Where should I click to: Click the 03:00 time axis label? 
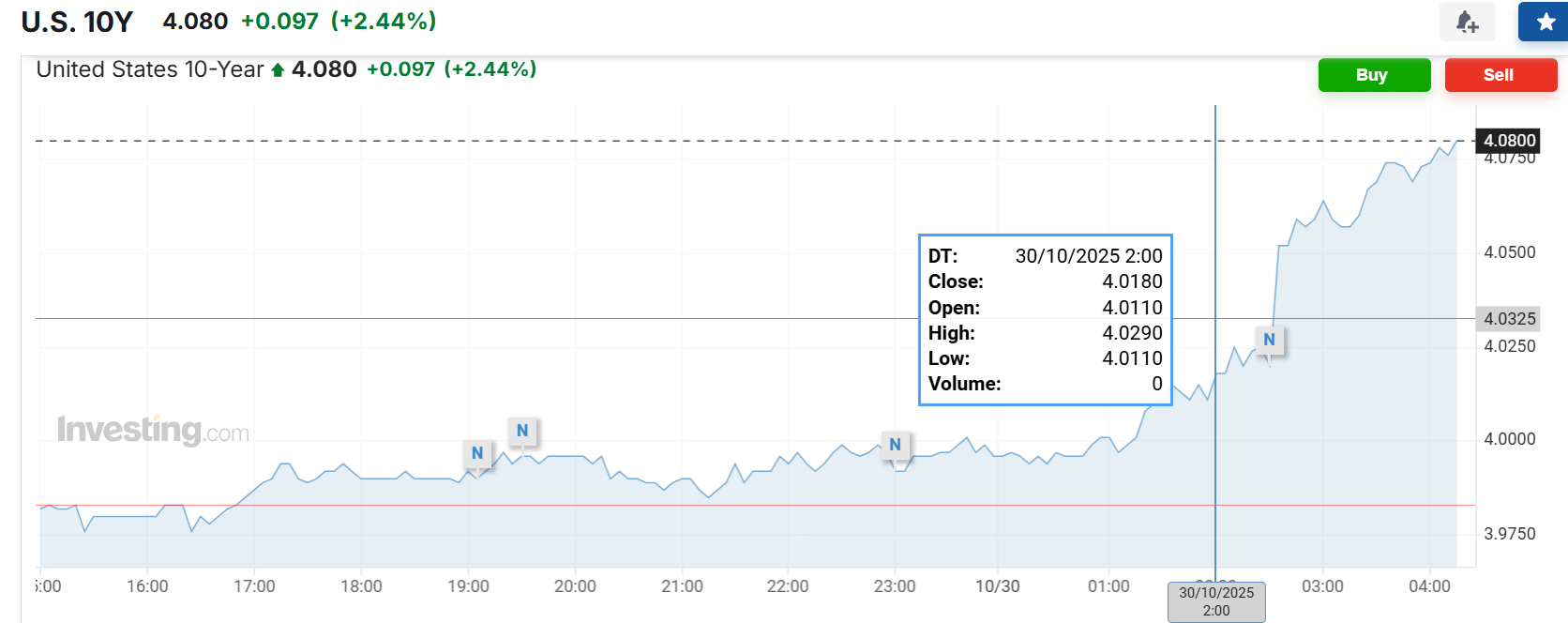1322,586
